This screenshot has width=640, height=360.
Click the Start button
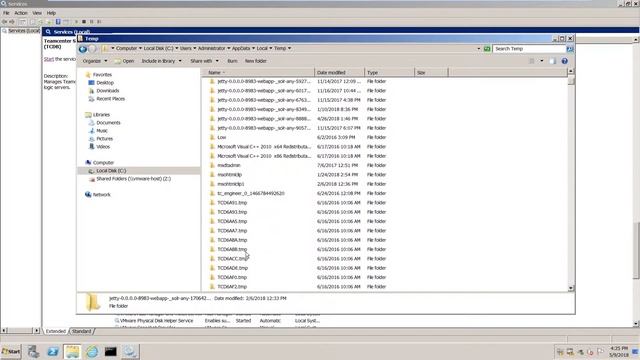[11, 351]
